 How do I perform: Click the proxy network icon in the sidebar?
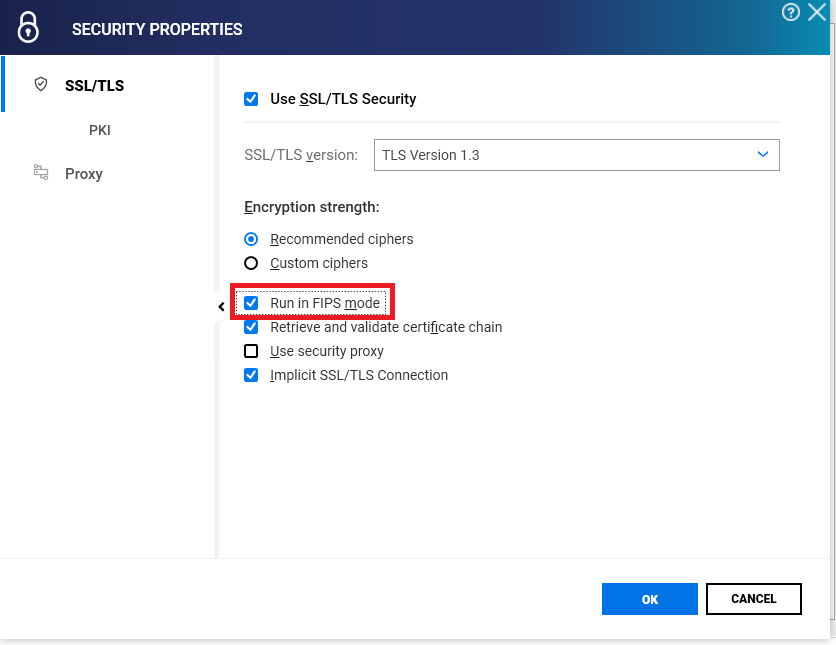[x=40, y=172]
